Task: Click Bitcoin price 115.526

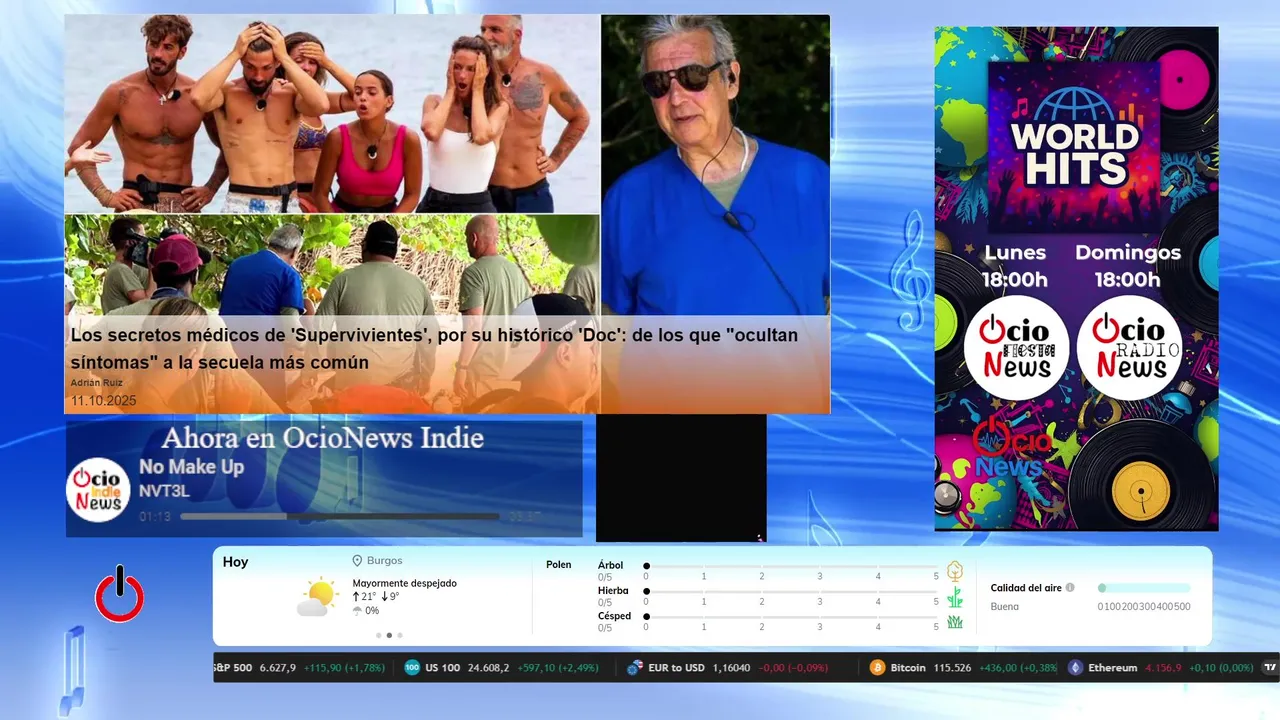Action: click(952, 667)
